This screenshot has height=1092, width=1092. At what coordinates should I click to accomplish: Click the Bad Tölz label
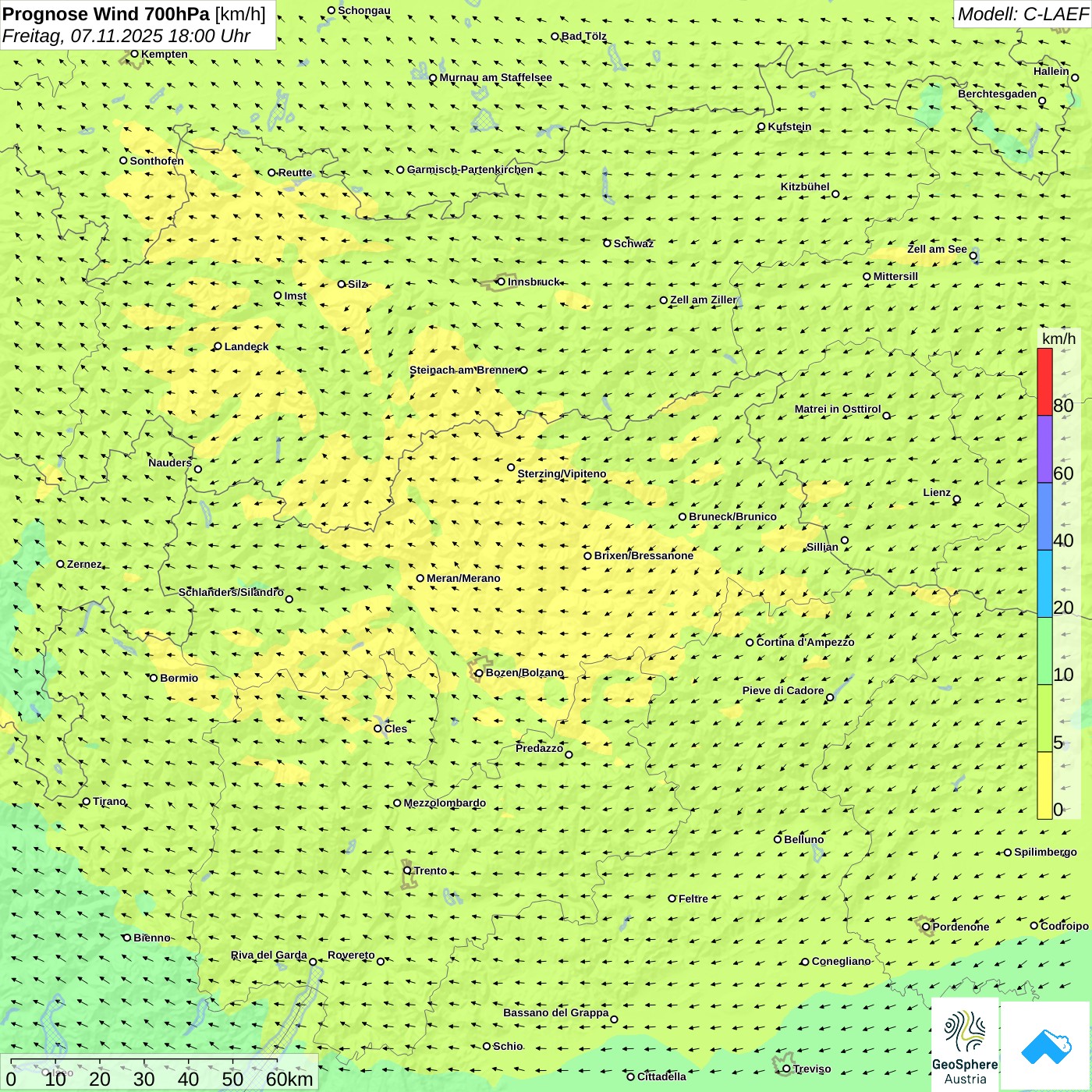click(x=584, y=36)
